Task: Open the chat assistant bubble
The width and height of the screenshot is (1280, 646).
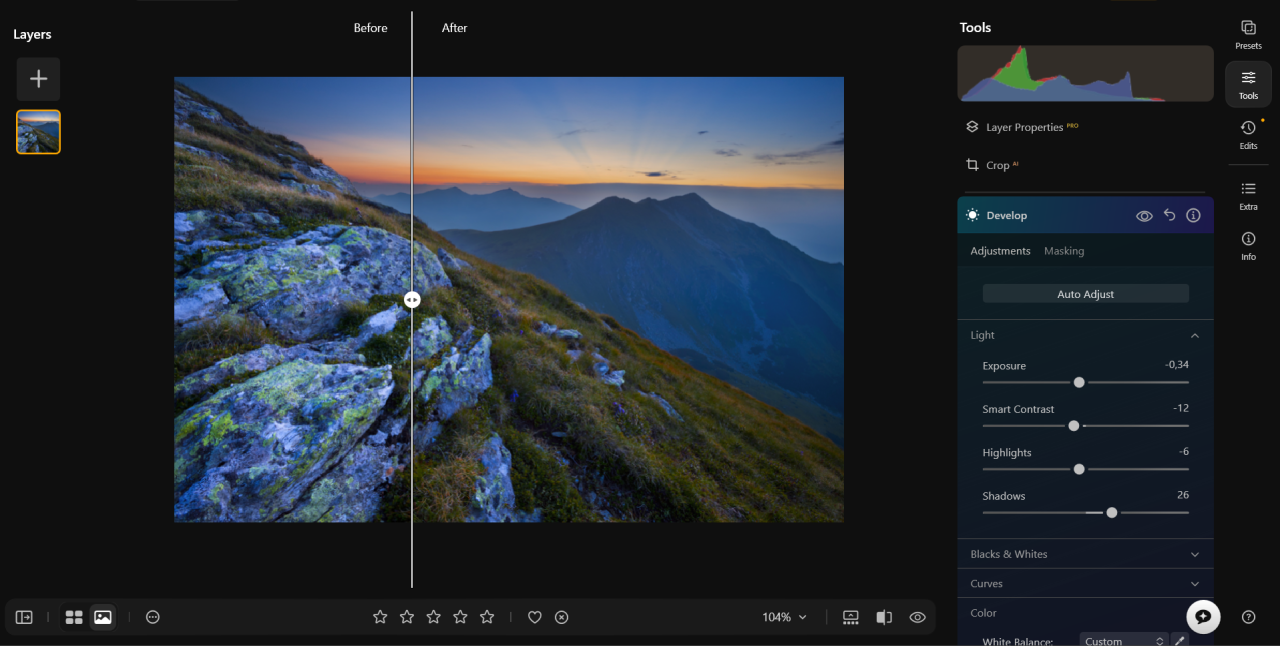Action: click(1203, 617)
